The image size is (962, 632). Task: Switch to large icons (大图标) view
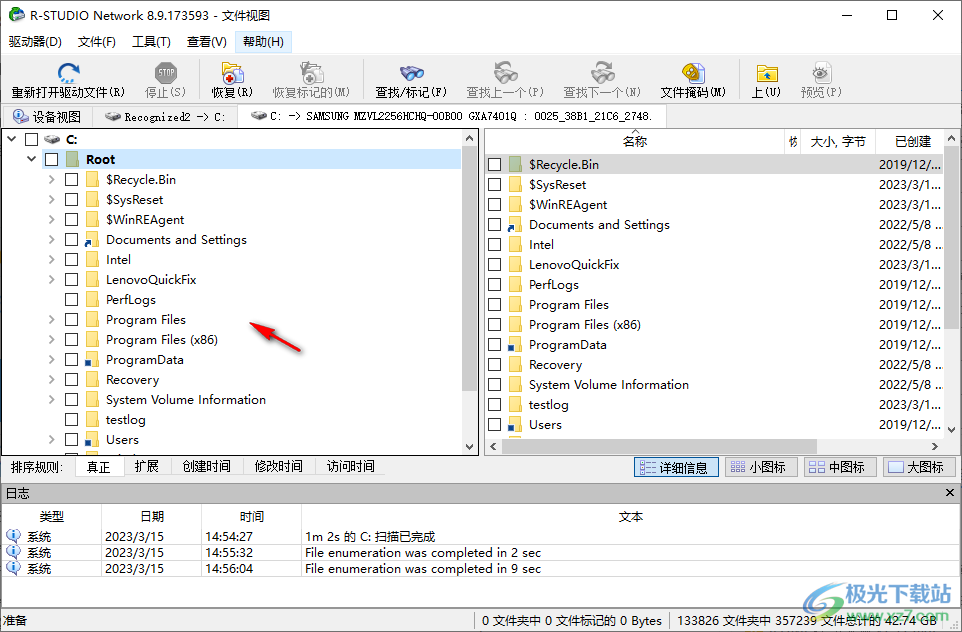pos(919,468)
